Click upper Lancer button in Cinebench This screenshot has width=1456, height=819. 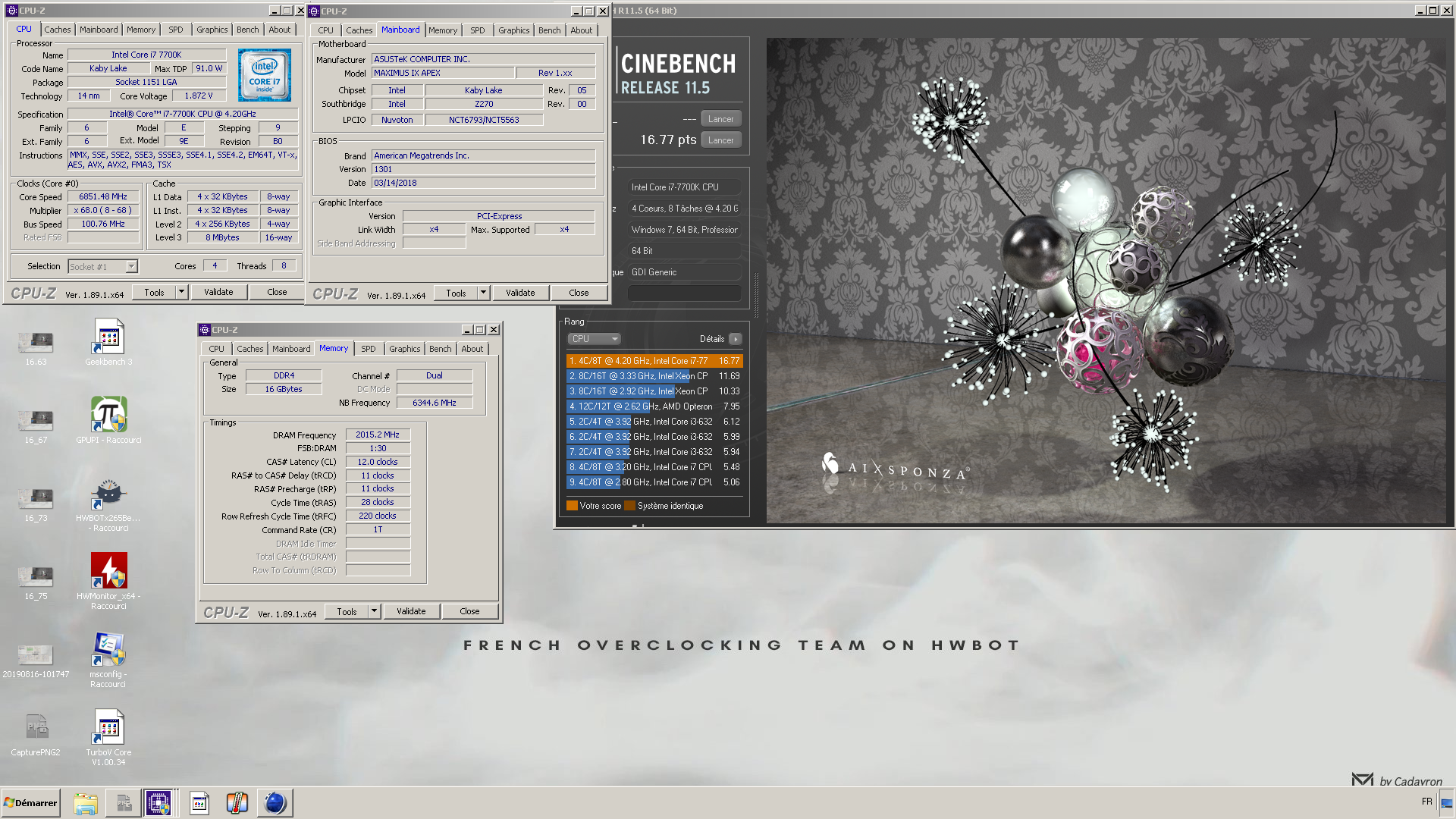click(720, 119)
